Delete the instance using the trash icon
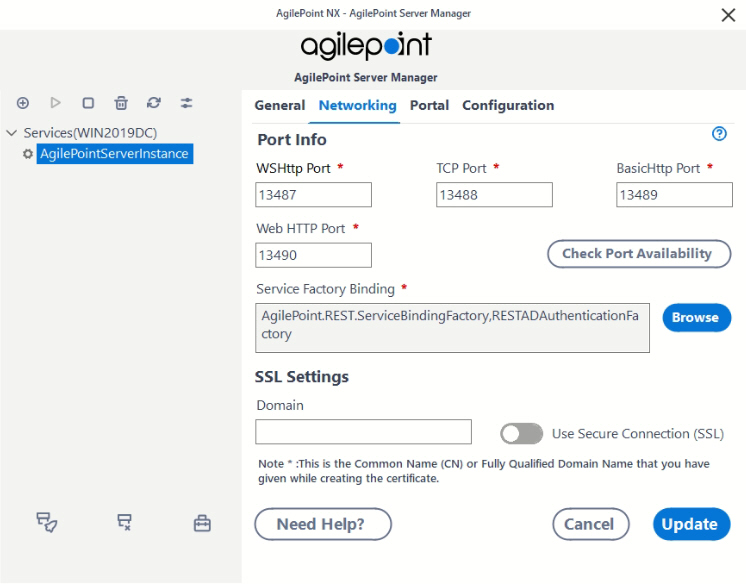This screenshot has height=584, width=746. (x=121, y=103)
